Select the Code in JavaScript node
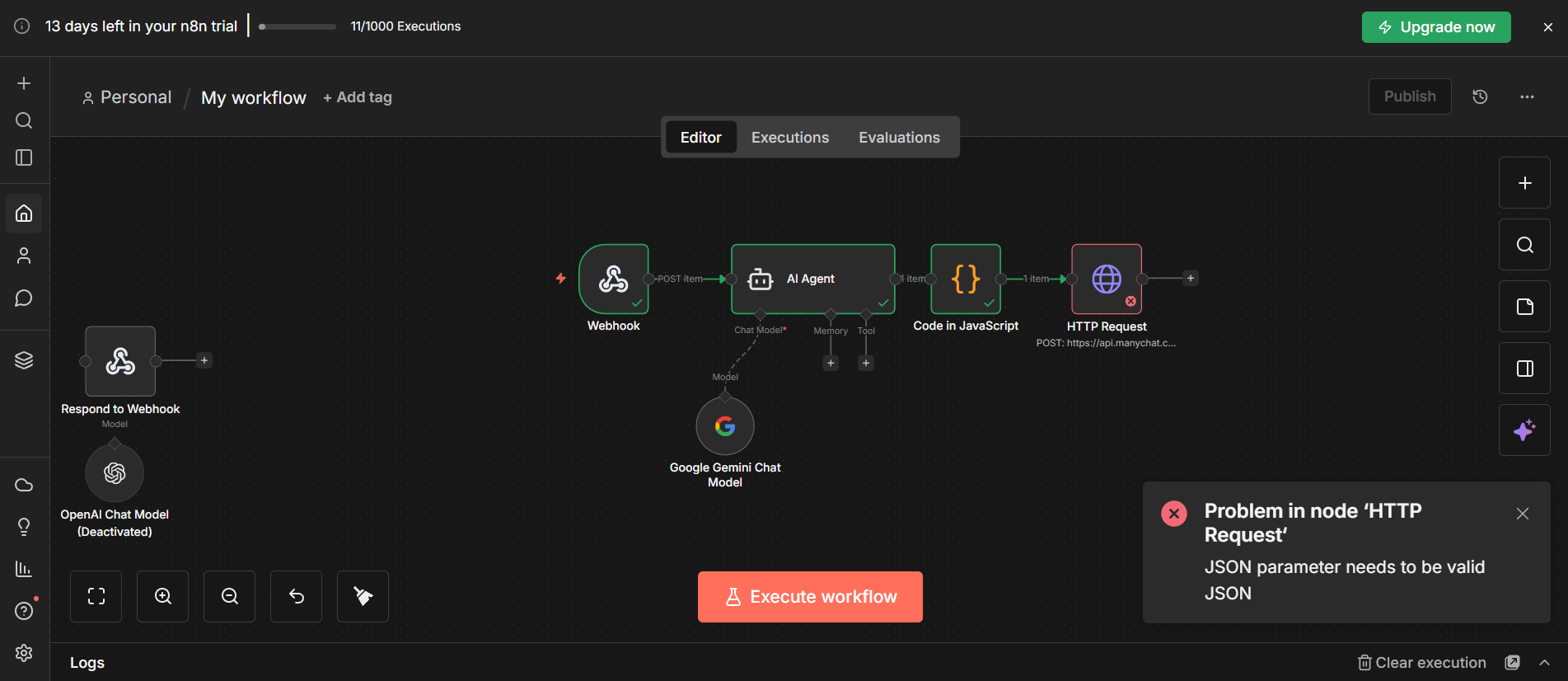 [966, 279]
